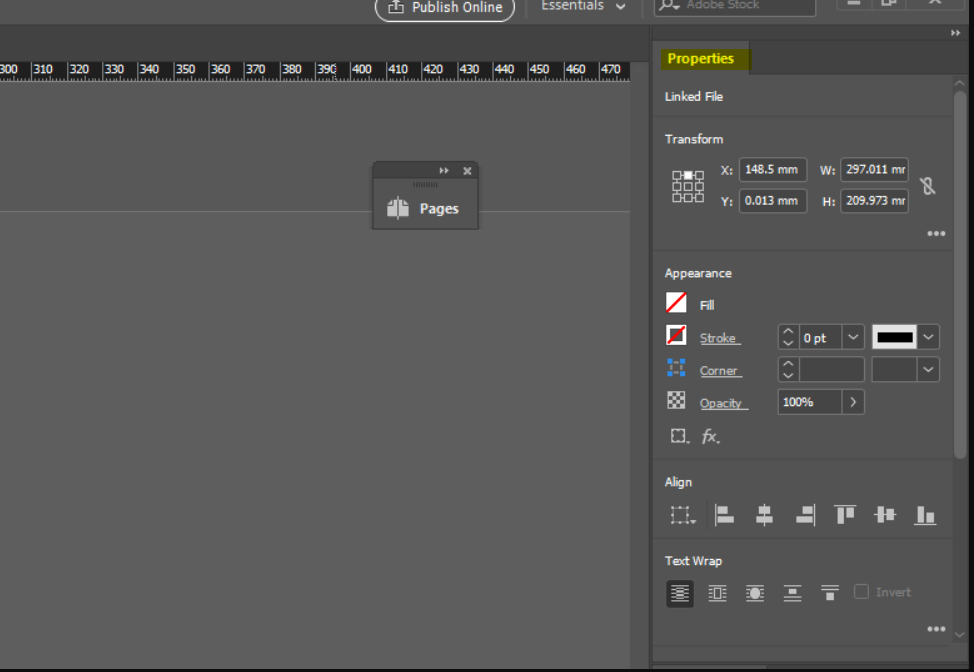Align left edges
The height and width of the screenshot is (672, 974).
tap(724, 515)
